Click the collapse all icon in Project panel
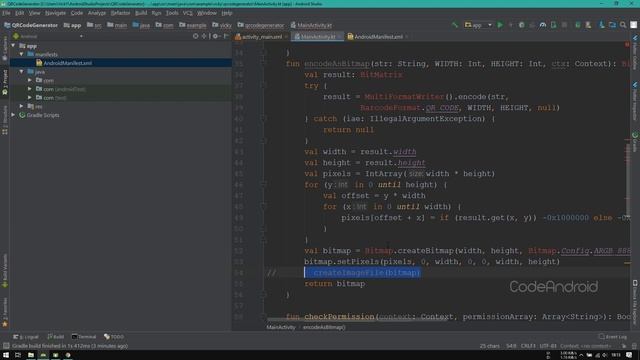Viewport: 640px width, 360px height. click(204, 36)
